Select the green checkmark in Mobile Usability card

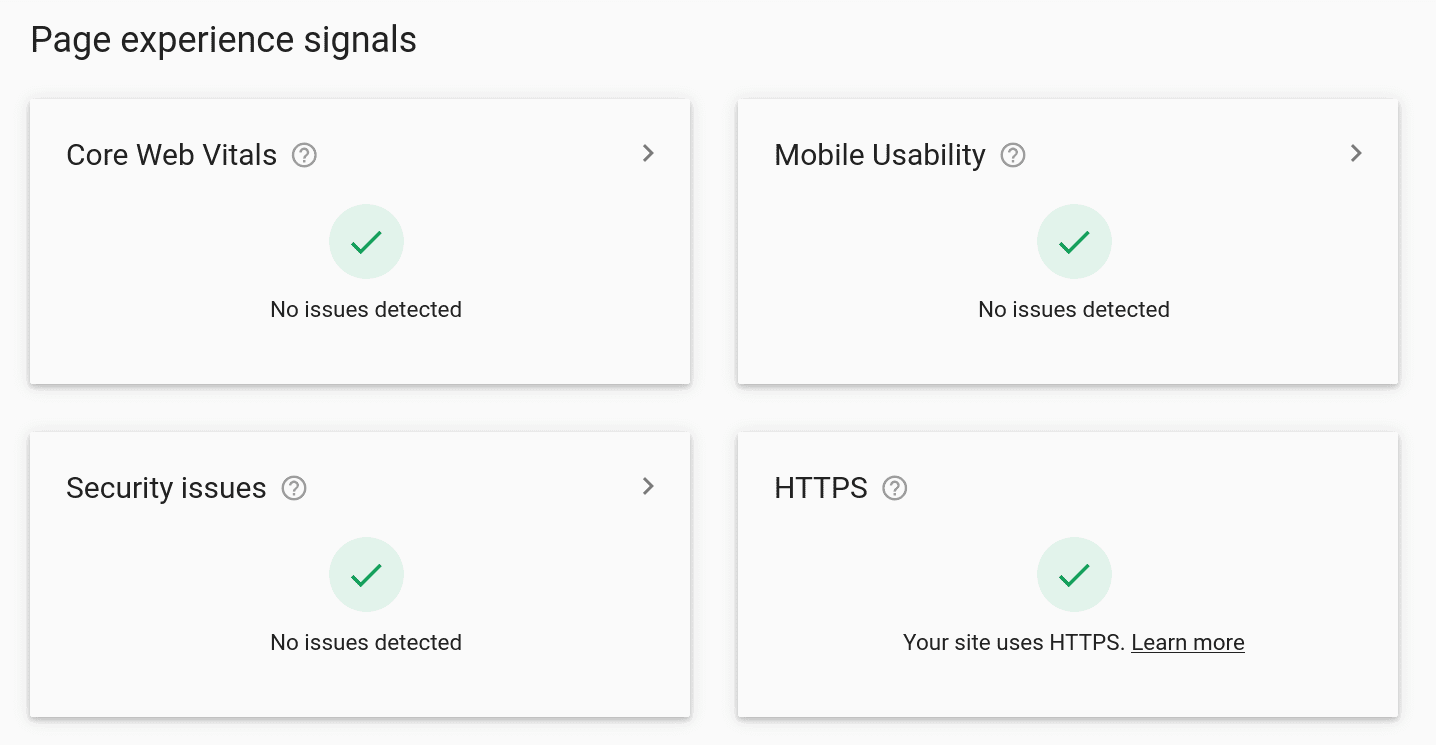(x=1074, y=241)
